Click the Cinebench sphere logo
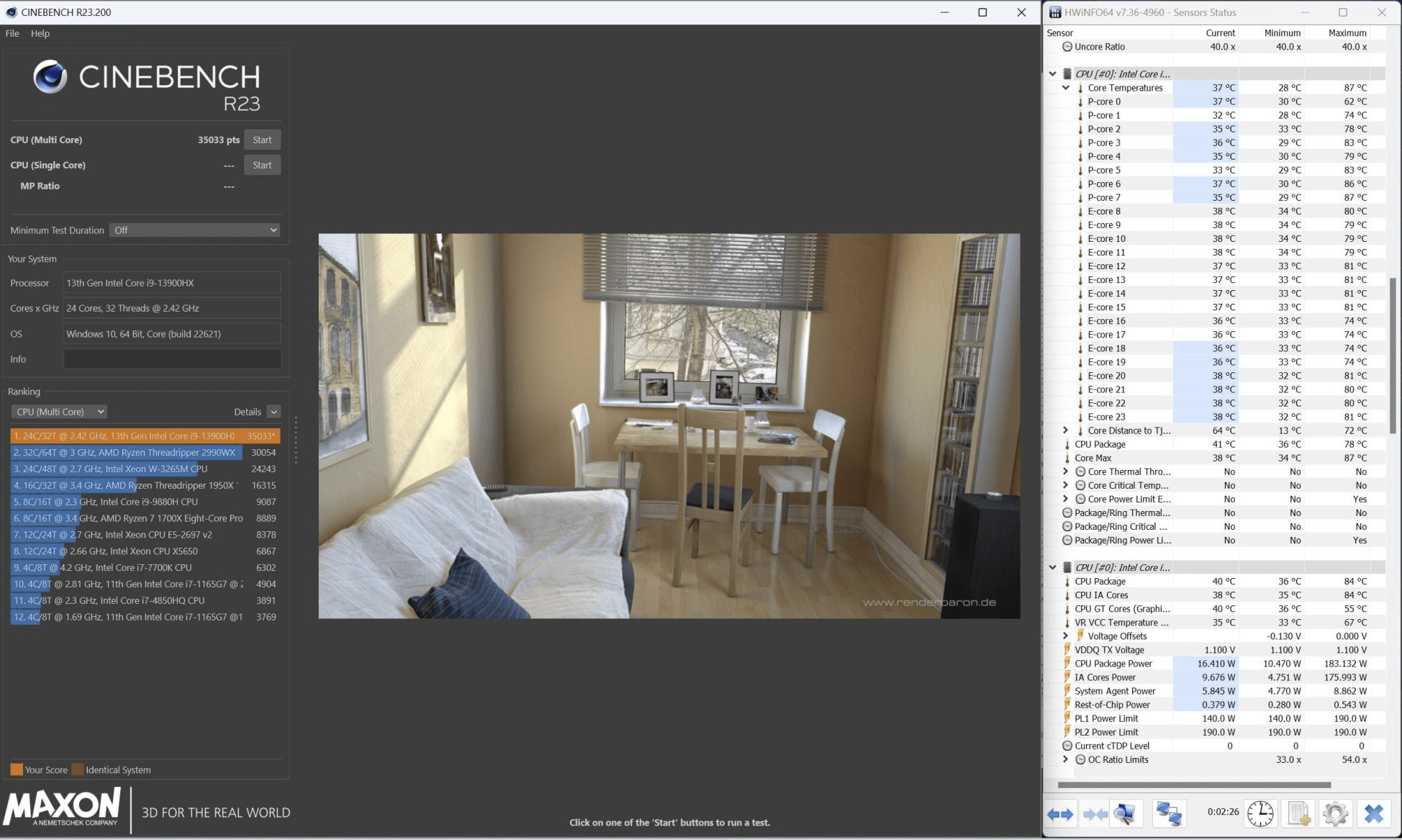The image size is (1402, 840). (50, 77)
